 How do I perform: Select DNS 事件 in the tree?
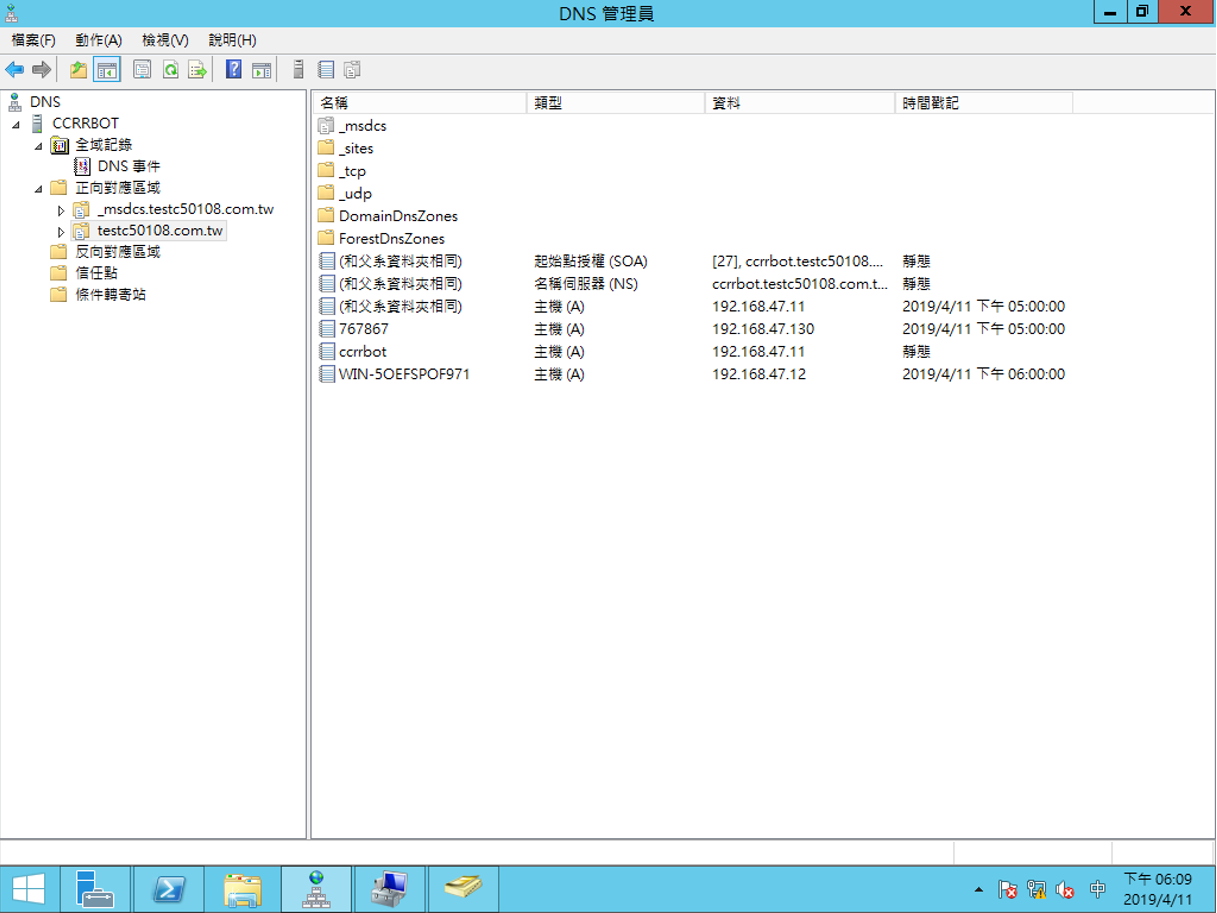click(x=129, y=166)
